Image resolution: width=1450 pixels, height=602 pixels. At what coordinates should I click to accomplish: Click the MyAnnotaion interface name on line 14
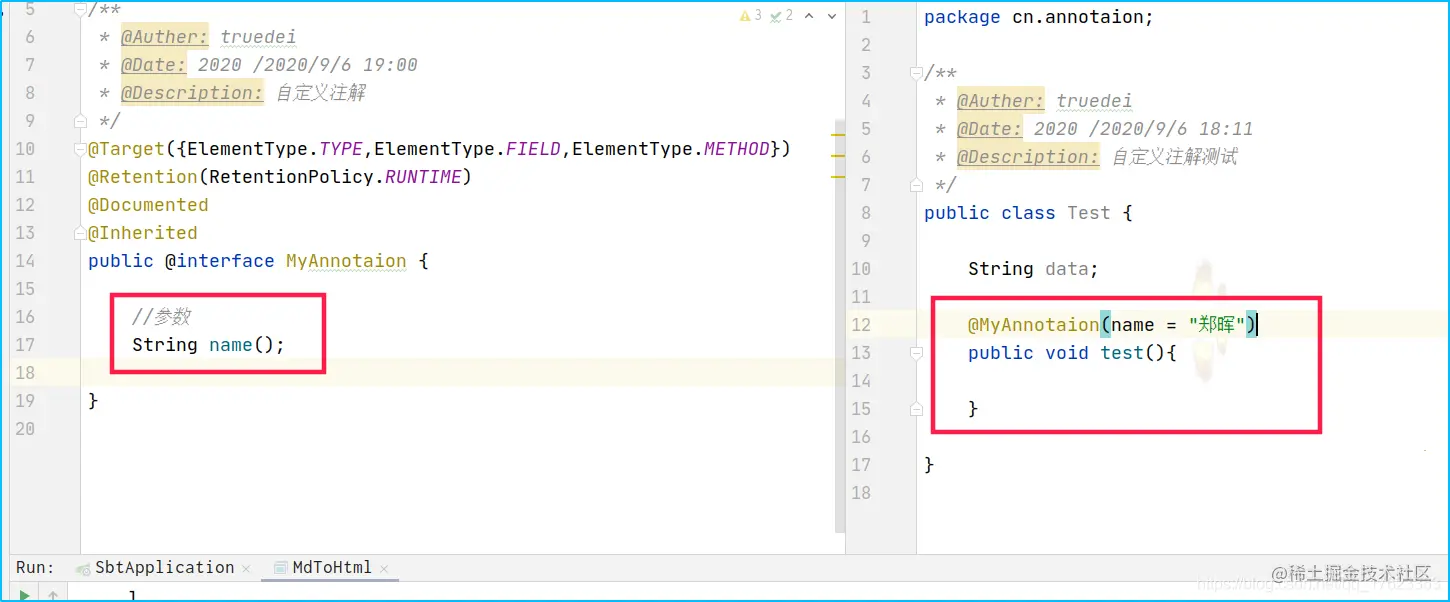[346, 261]
